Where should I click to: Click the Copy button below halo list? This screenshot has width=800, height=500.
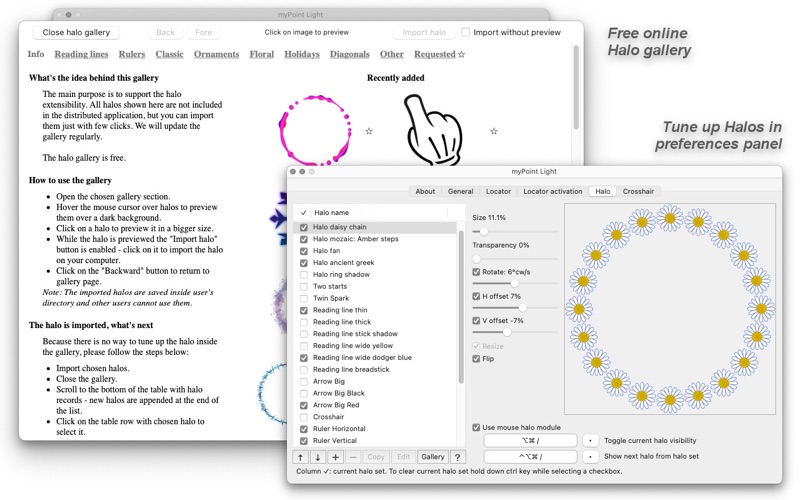coord(376,457)
